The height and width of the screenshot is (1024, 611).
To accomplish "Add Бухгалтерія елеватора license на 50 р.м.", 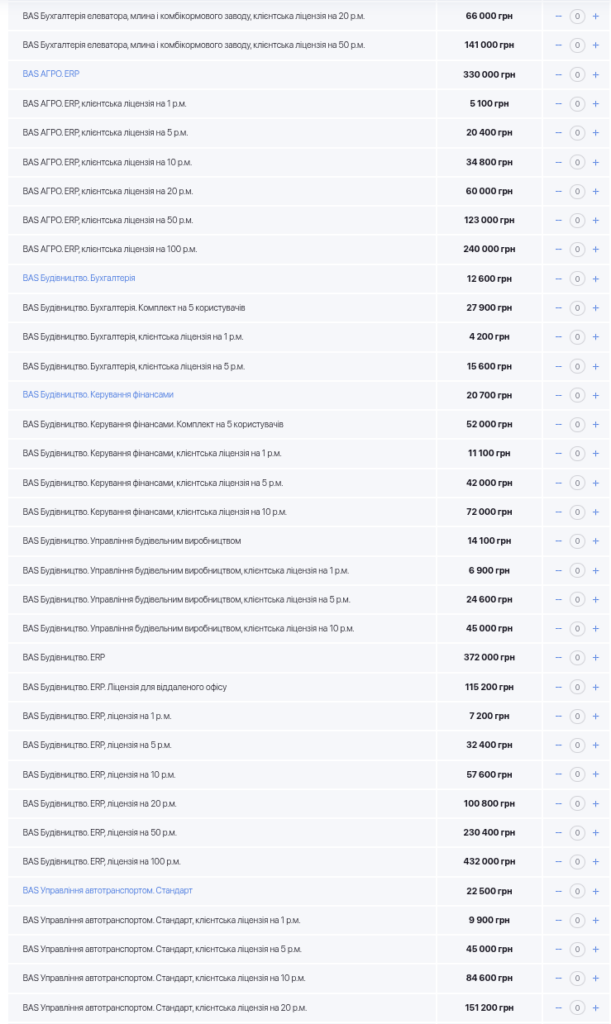I will (596, 45).
